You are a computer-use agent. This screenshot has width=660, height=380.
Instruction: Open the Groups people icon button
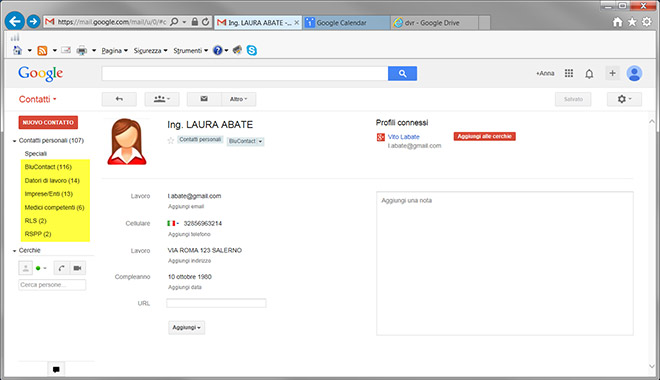[162, 99]
